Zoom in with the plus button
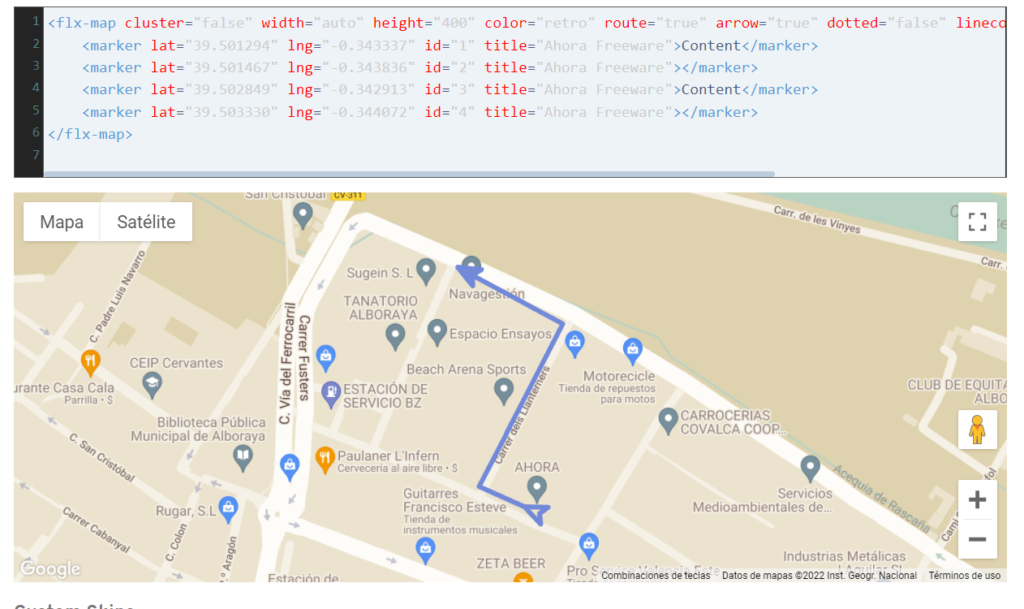This screenshot has width=1024, height=609. pyautogui.click(x=977, y=500)
